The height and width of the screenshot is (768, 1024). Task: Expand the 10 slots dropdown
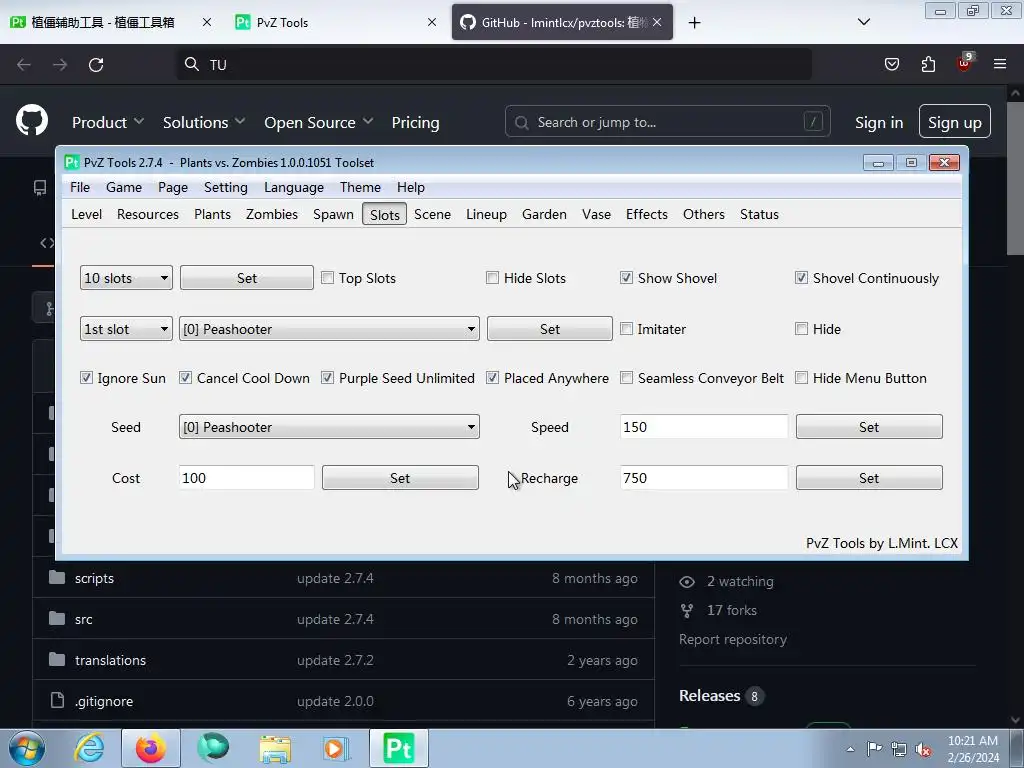pos(126,278)
